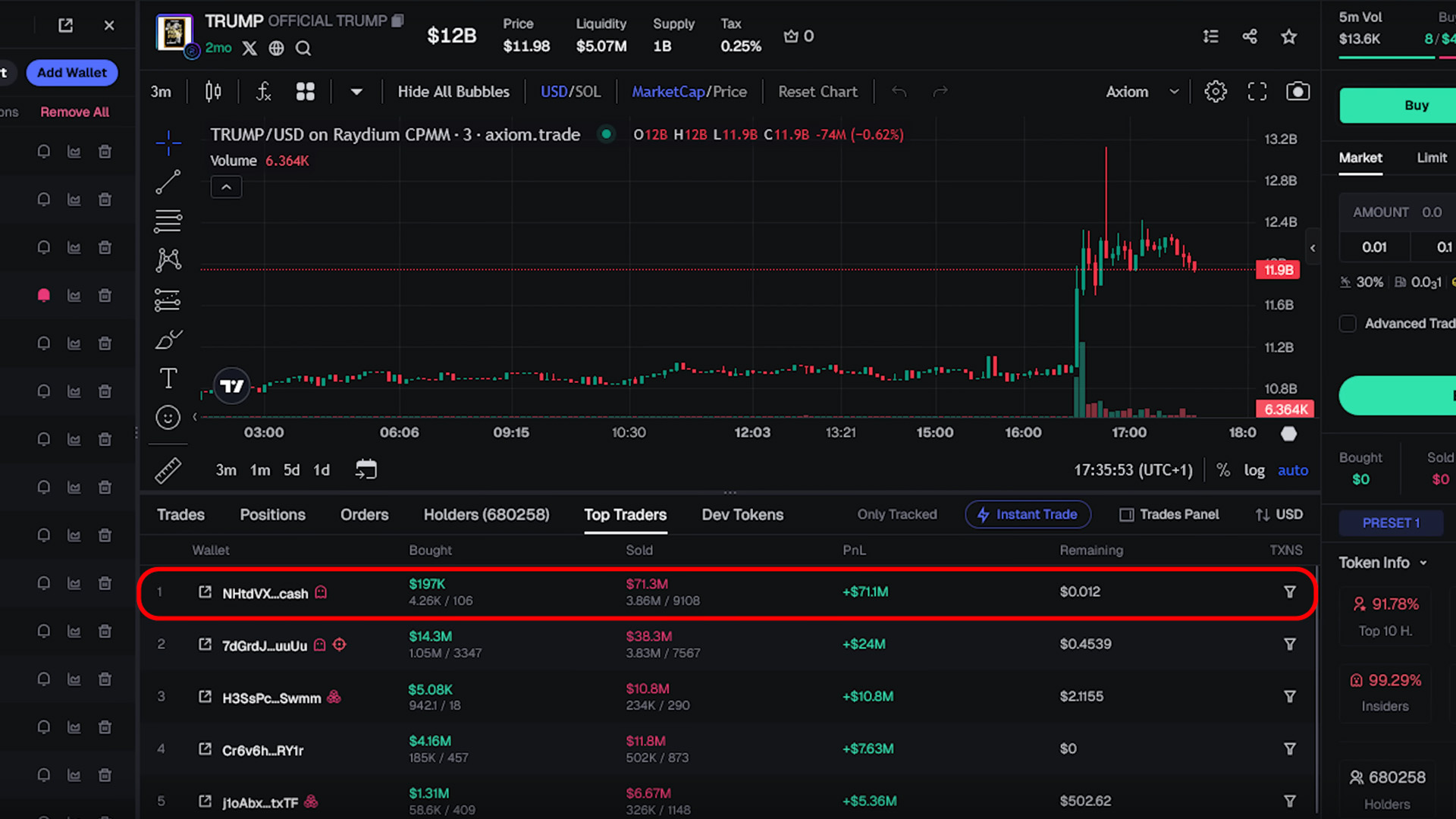Open the Indicators (fx) panel
Image resolution: width=1456 pixels, height=819 pixels.
[263, 91]
